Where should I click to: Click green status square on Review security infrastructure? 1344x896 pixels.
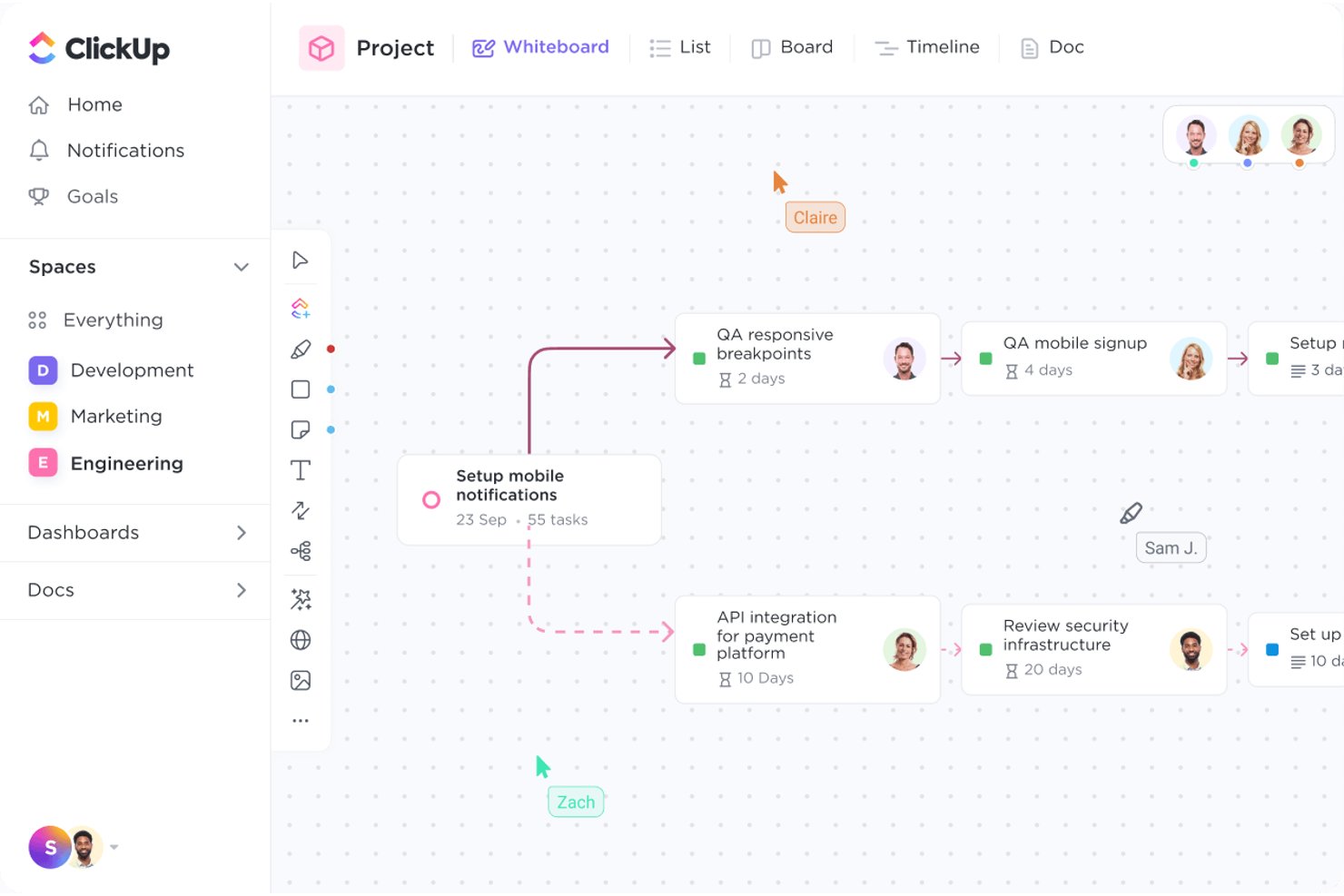point(986,650)
